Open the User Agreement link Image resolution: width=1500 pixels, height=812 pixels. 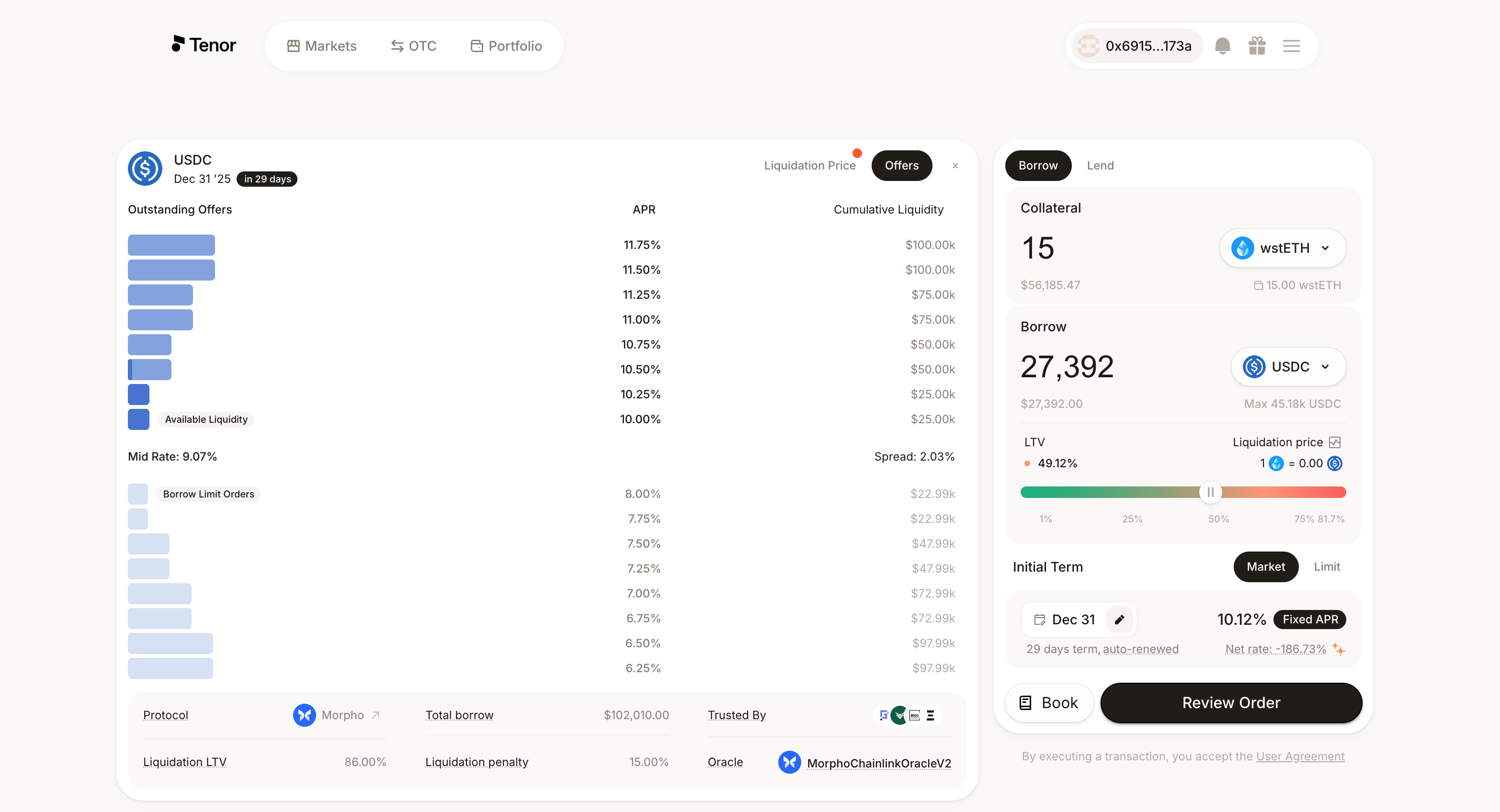pos(1300,756)
